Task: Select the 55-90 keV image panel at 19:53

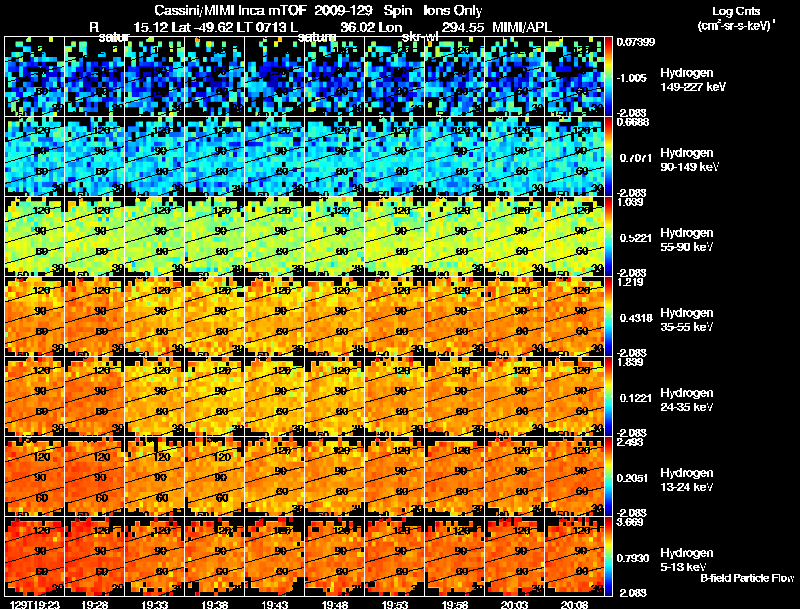Action: (x=395, y=237)
